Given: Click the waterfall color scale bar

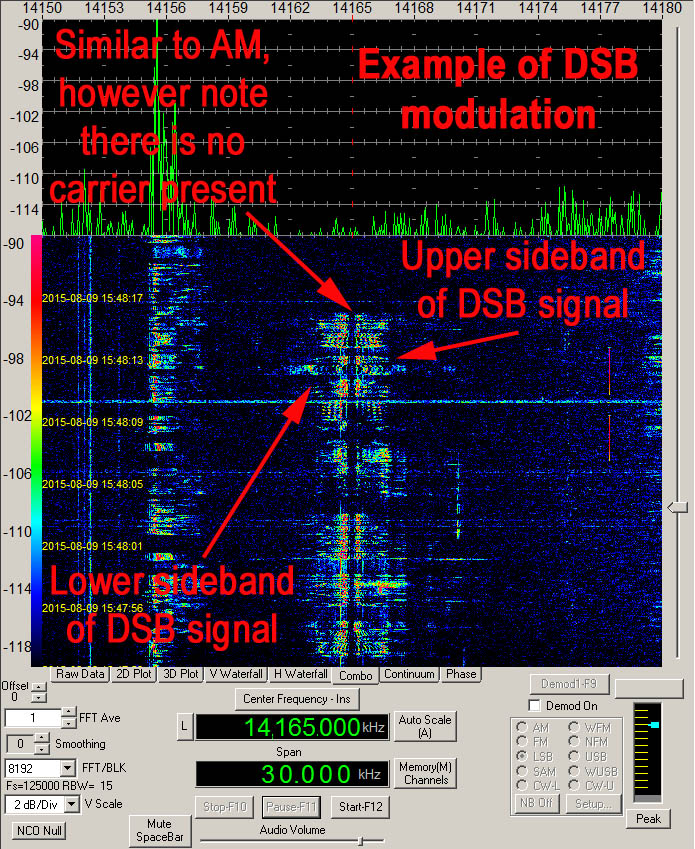Looking at the screenshot, I should click(36, 450).
